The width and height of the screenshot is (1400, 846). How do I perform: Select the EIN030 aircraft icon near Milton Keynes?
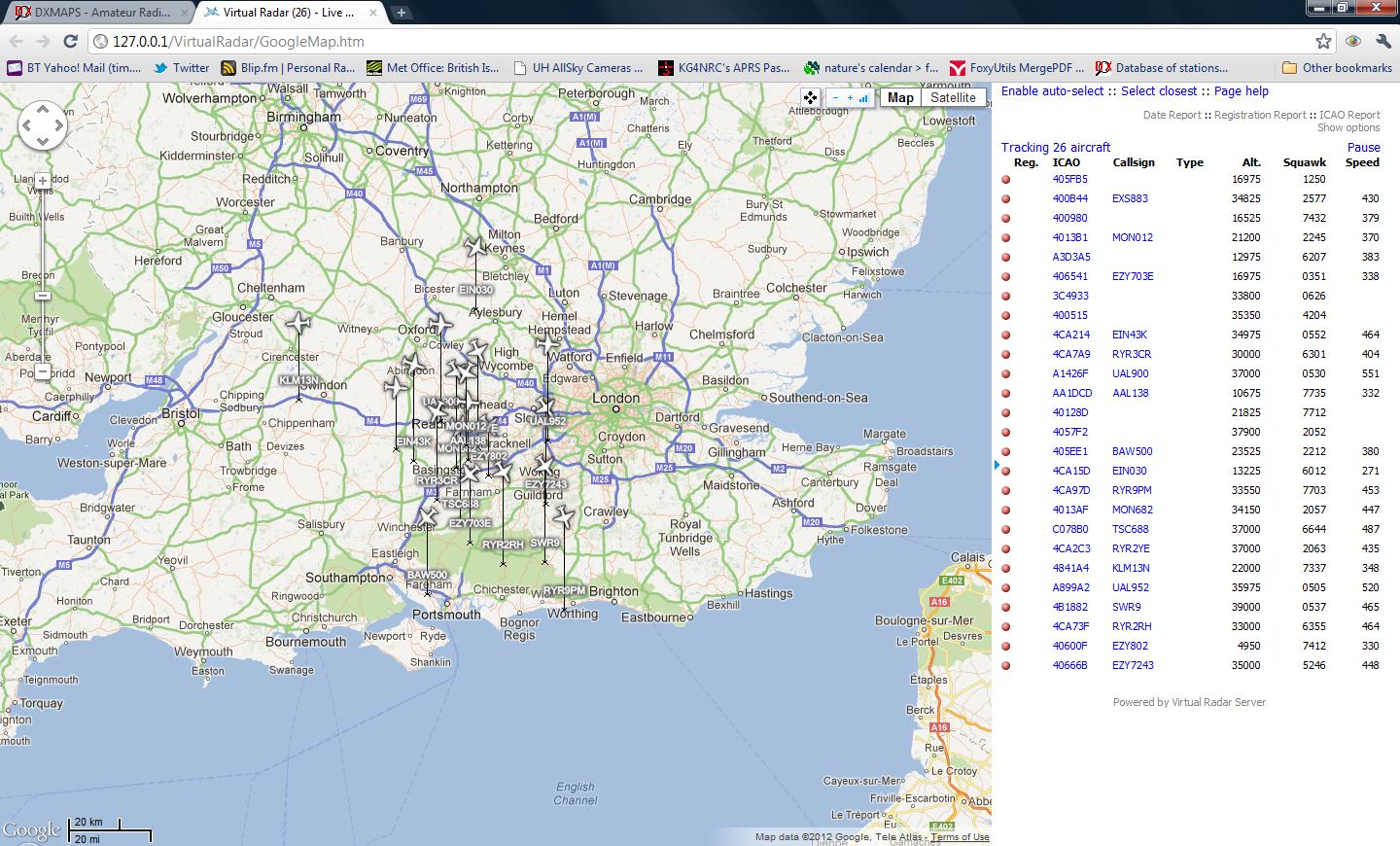pos(475,247)
